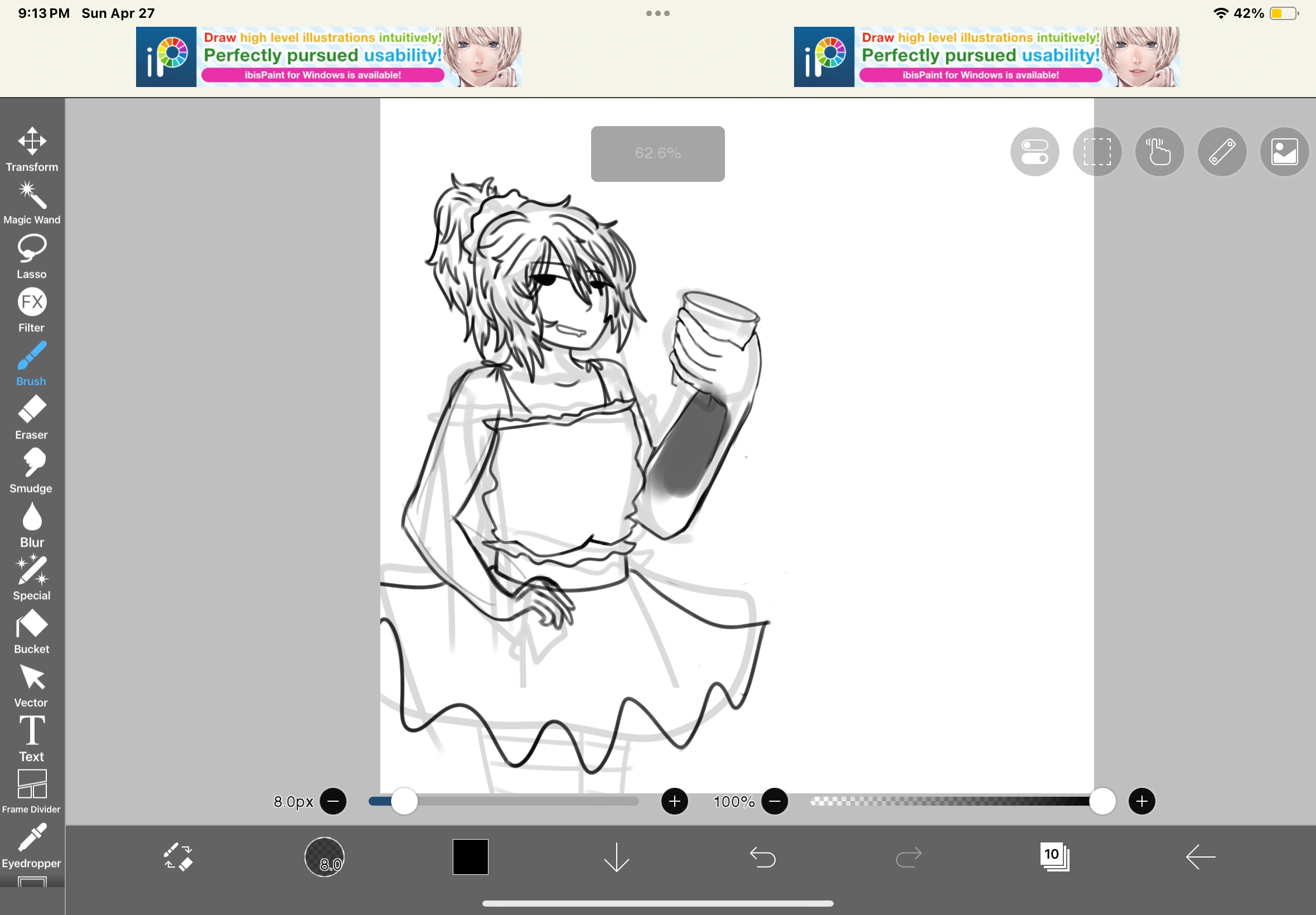The height and width of the screenshot is (915, 1316).
Task: Open the layers panel showing 10
Action: [1054, 857]
